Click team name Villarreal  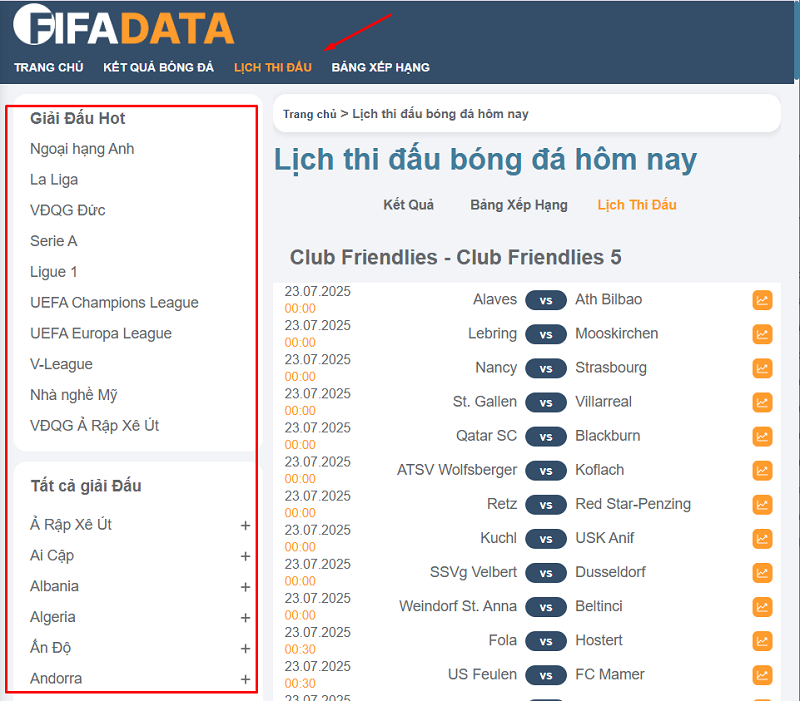pos(604,402)
